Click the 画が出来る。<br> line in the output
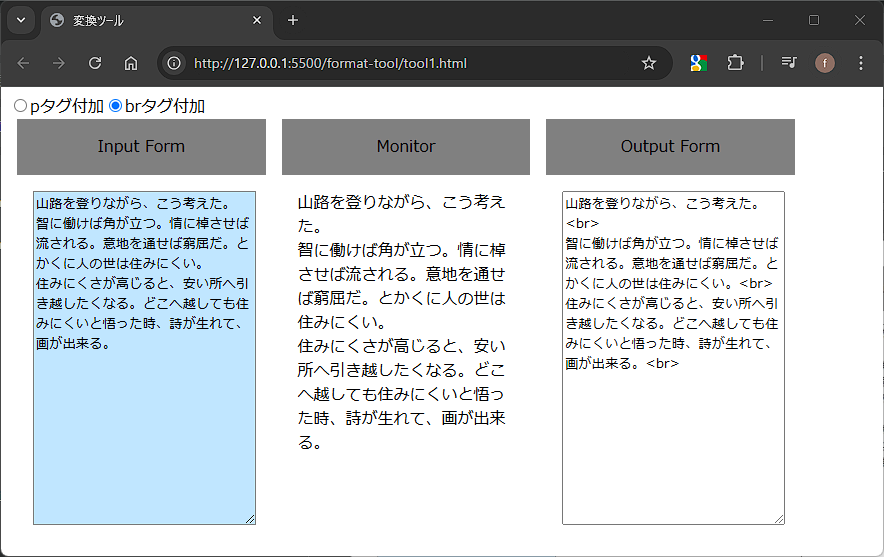 coord(622,363)
